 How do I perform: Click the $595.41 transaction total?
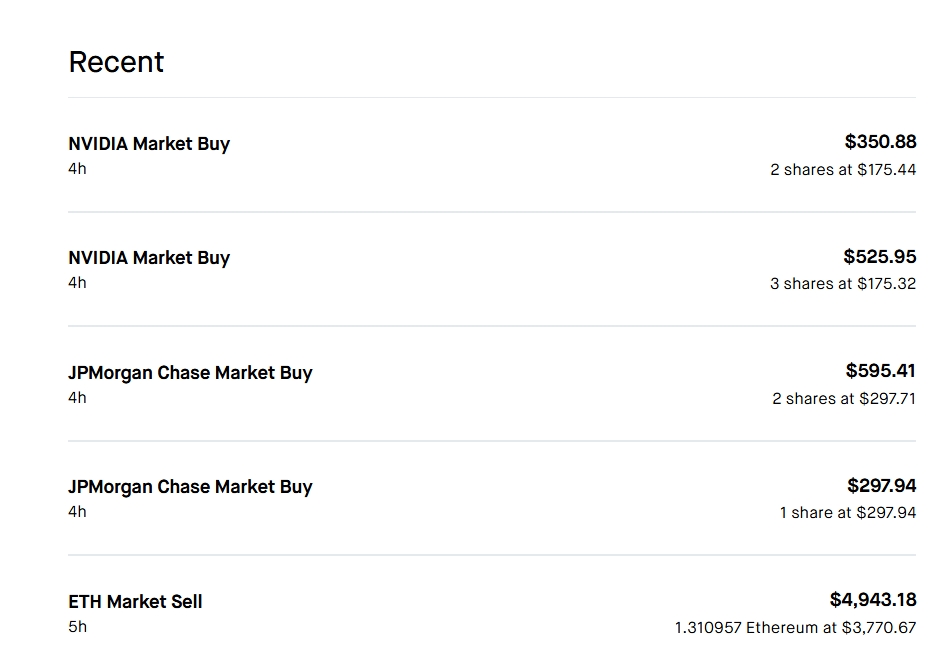click(x=880, y=371)
